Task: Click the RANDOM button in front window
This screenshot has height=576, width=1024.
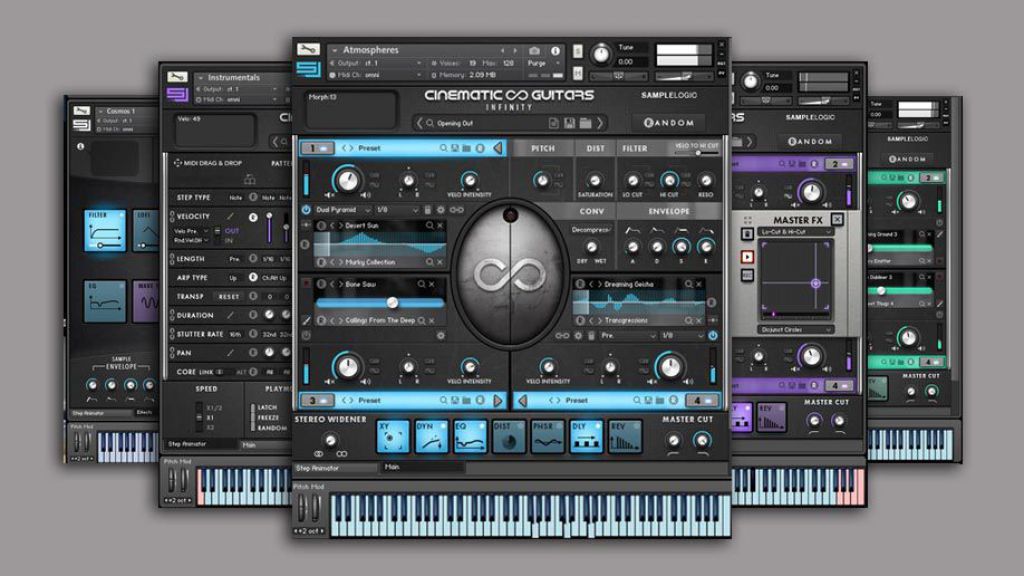Action: (669, 123)
